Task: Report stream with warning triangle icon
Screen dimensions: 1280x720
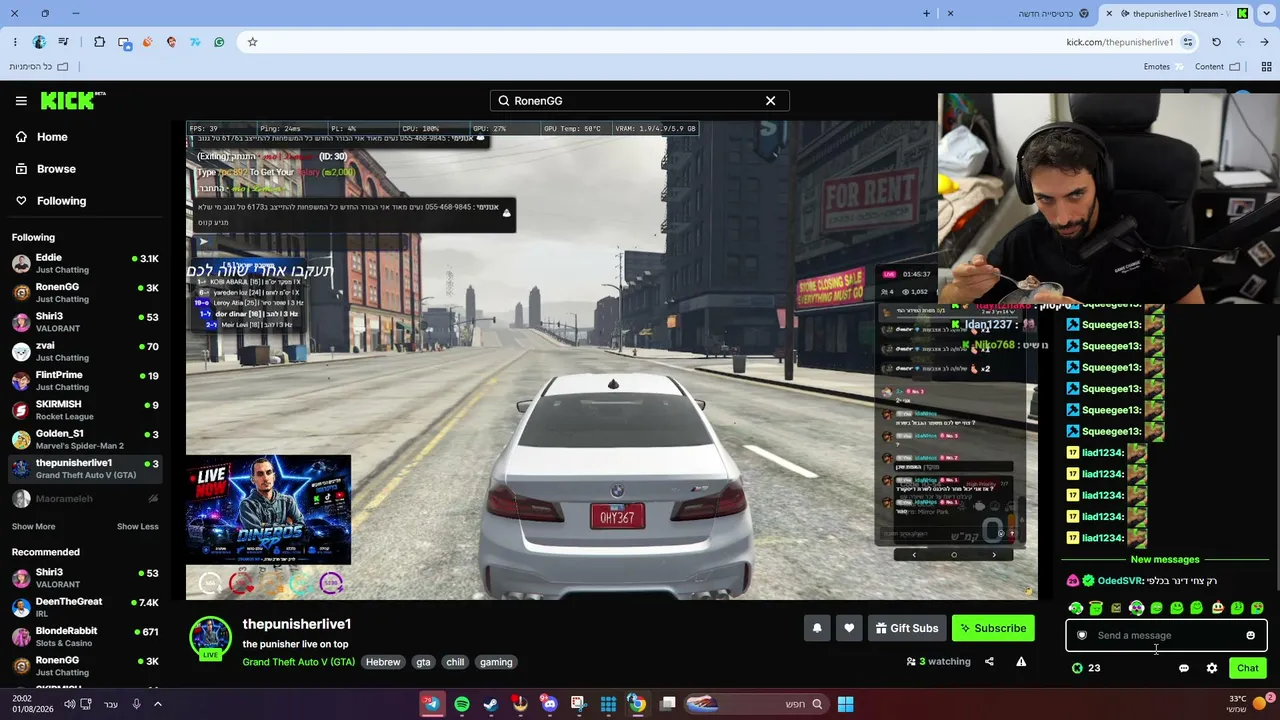Action: click(x=1021, y=661)
